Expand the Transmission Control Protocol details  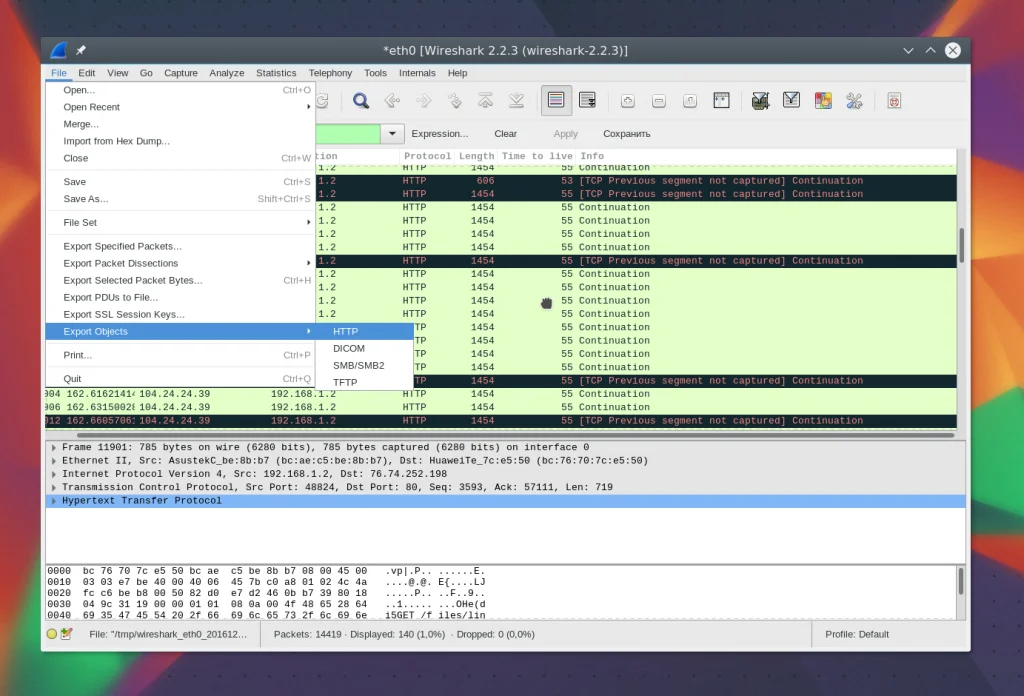54,488
